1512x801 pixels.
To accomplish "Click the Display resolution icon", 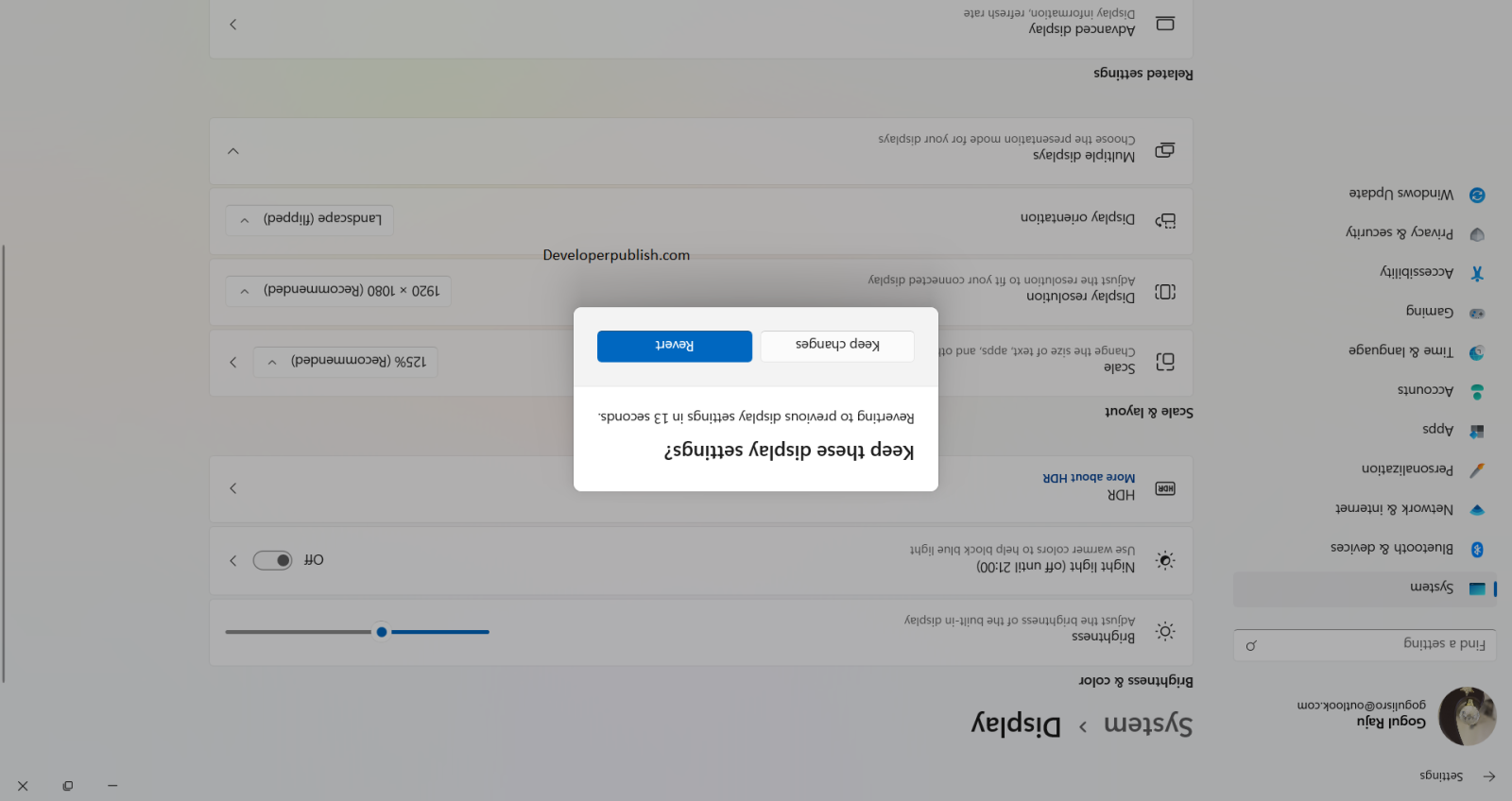I will pyautogui.click(x=1165, y=292).
